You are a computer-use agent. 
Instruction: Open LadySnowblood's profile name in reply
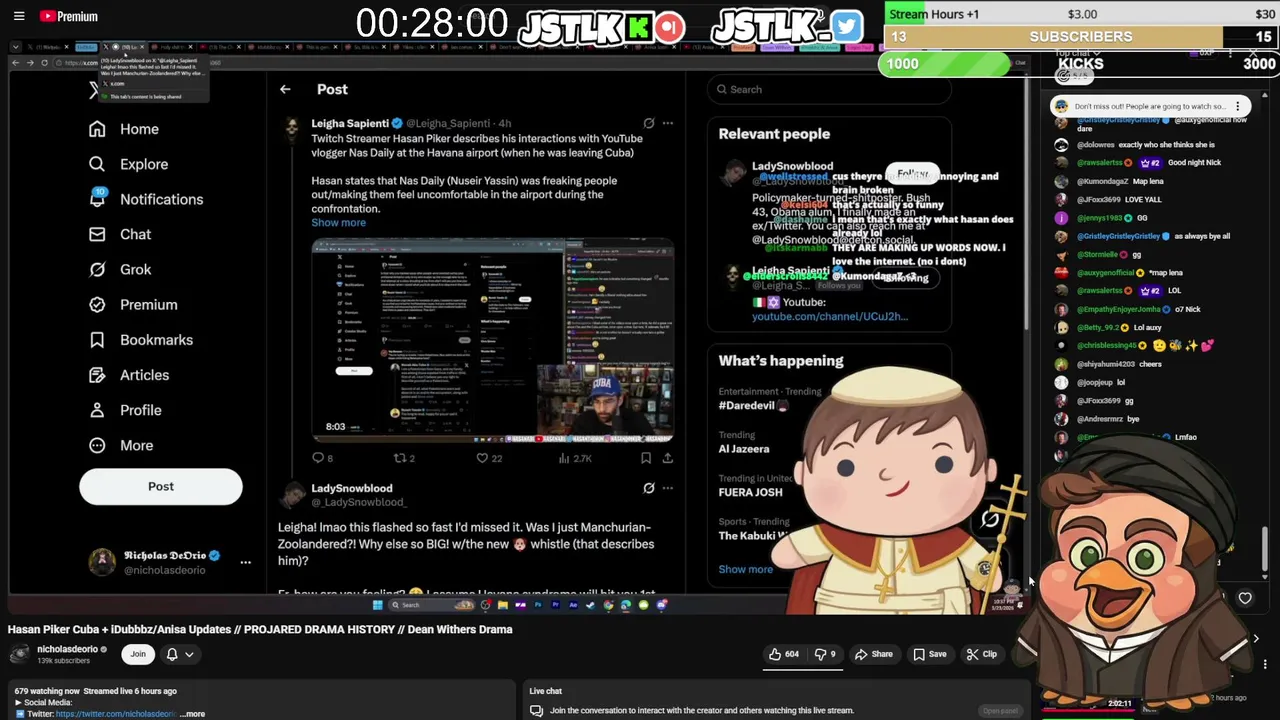coord(352,488)
